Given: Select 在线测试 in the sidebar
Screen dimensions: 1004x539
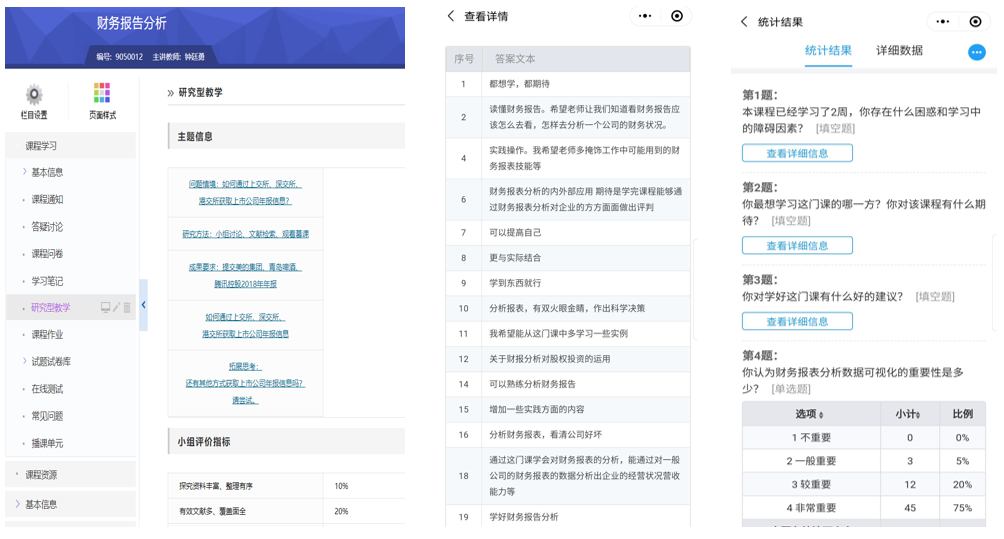Looking at the screenshot, I should [x=47, y=388].
